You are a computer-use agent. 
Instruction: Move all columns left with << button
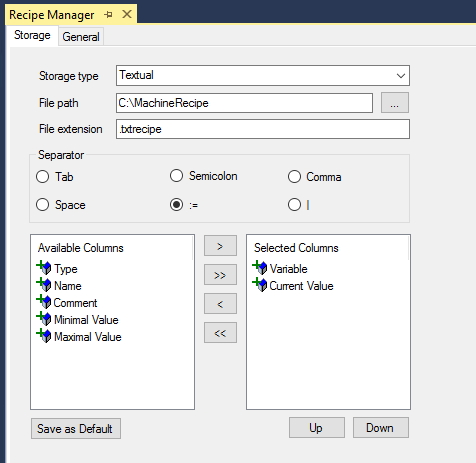pos(220,333)
